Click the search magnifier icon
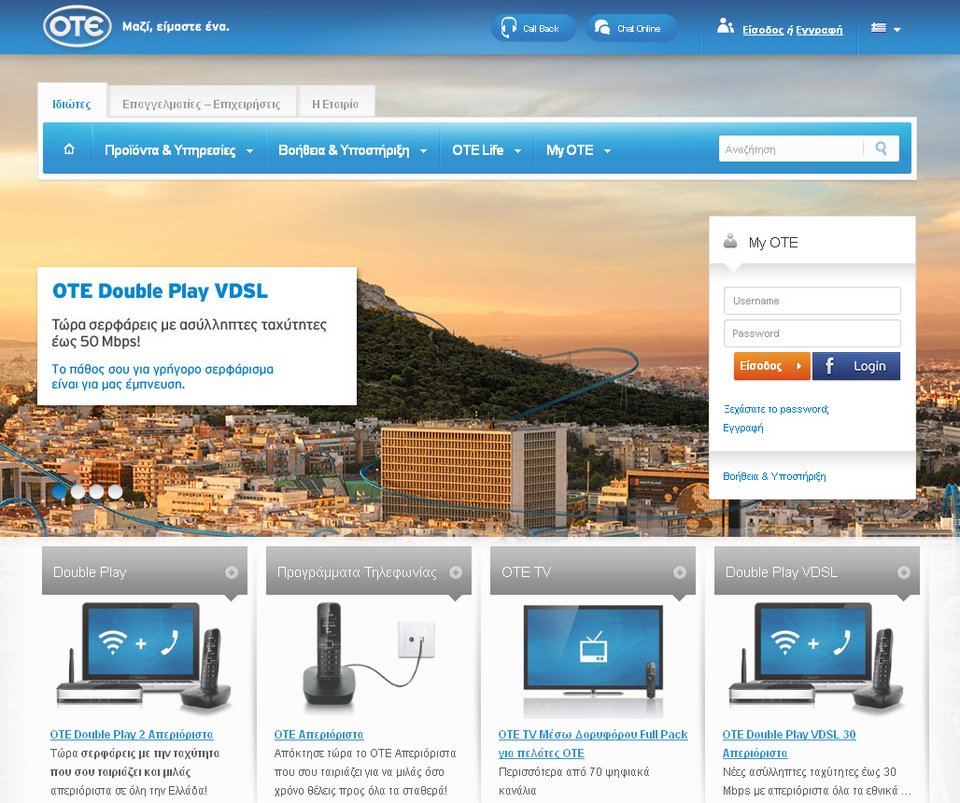 point(881,149)
